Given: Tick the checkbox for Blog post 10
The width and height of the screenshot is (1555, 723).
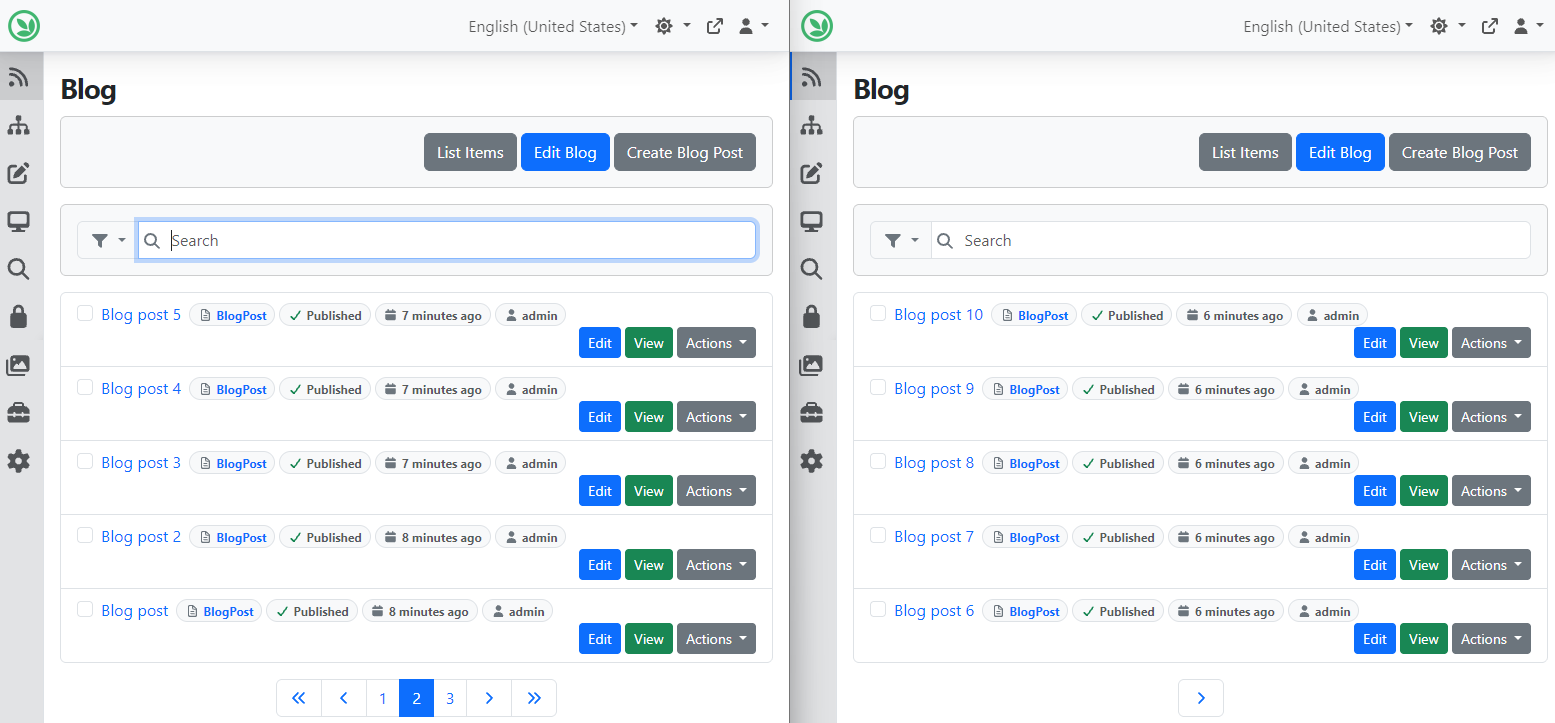Looking at the screenshot, I should tap(878, 313).
